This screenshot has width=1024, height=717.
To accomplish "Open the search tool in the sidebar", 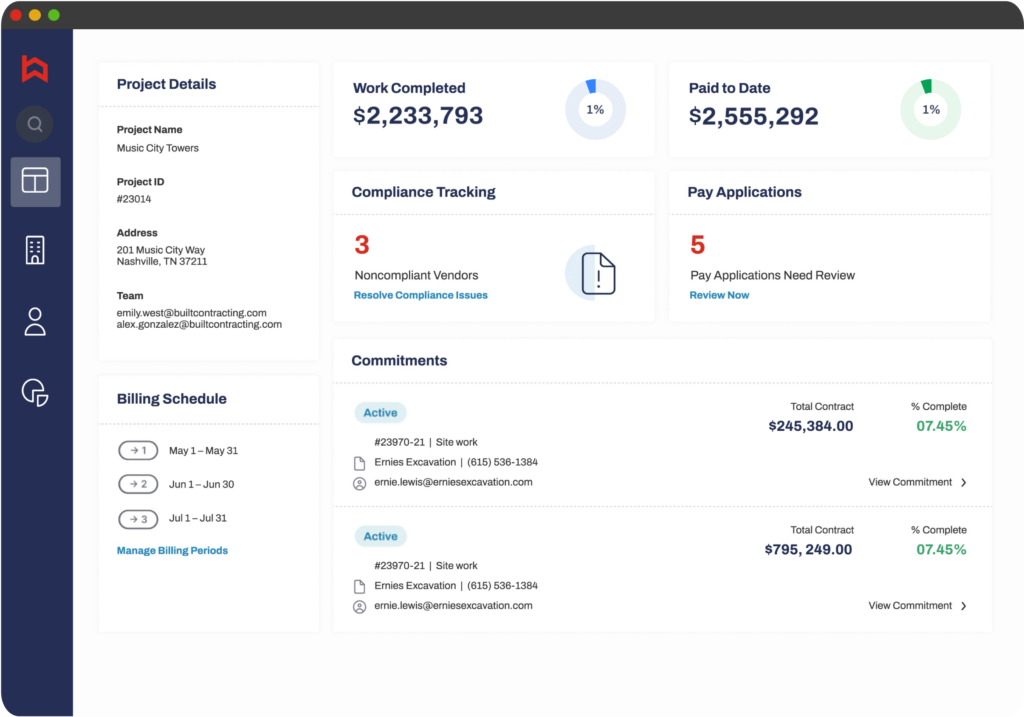I will tap(35, 124).
